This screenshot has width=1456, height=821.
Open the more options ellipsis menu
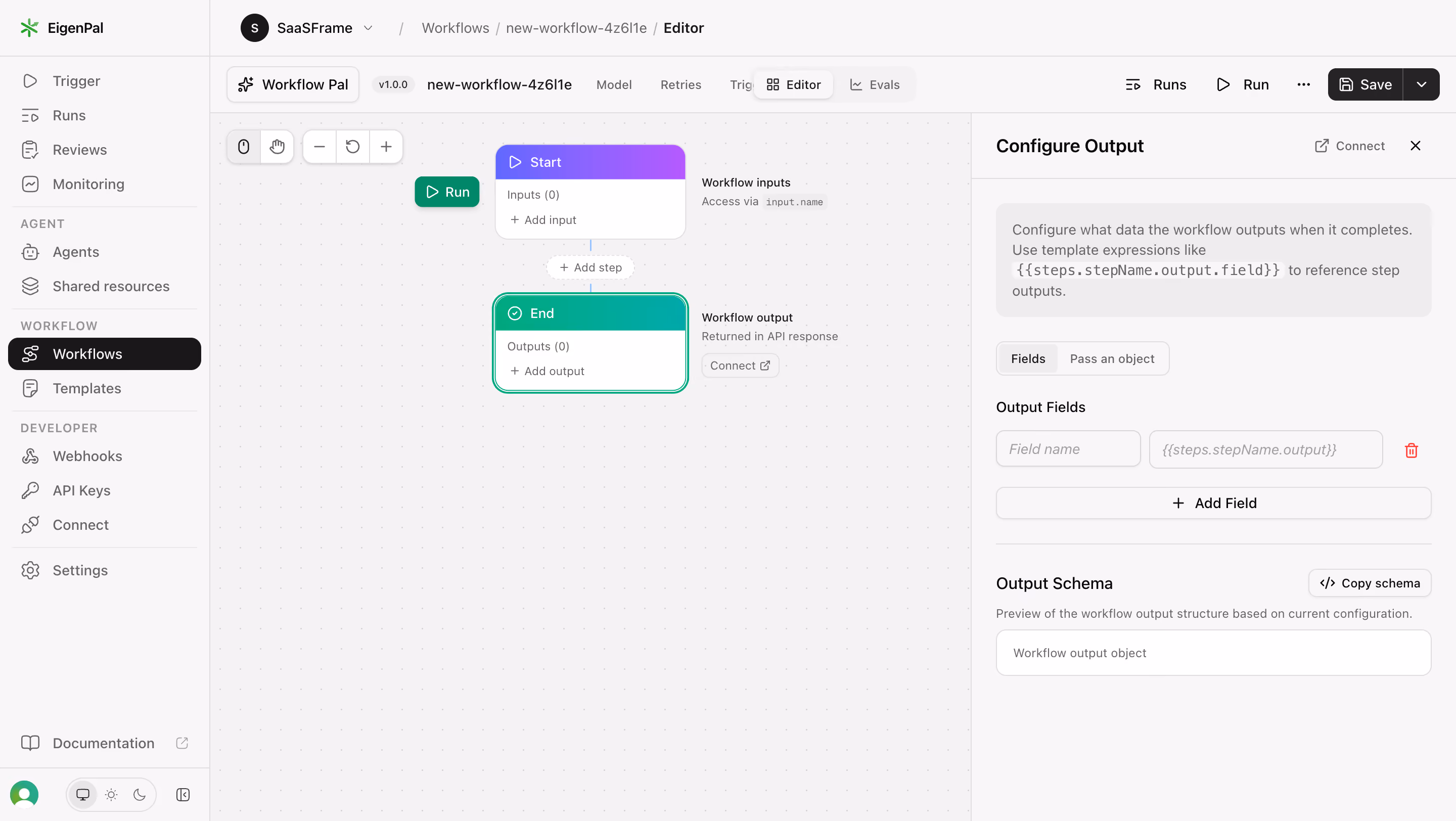click(1303, 84)
